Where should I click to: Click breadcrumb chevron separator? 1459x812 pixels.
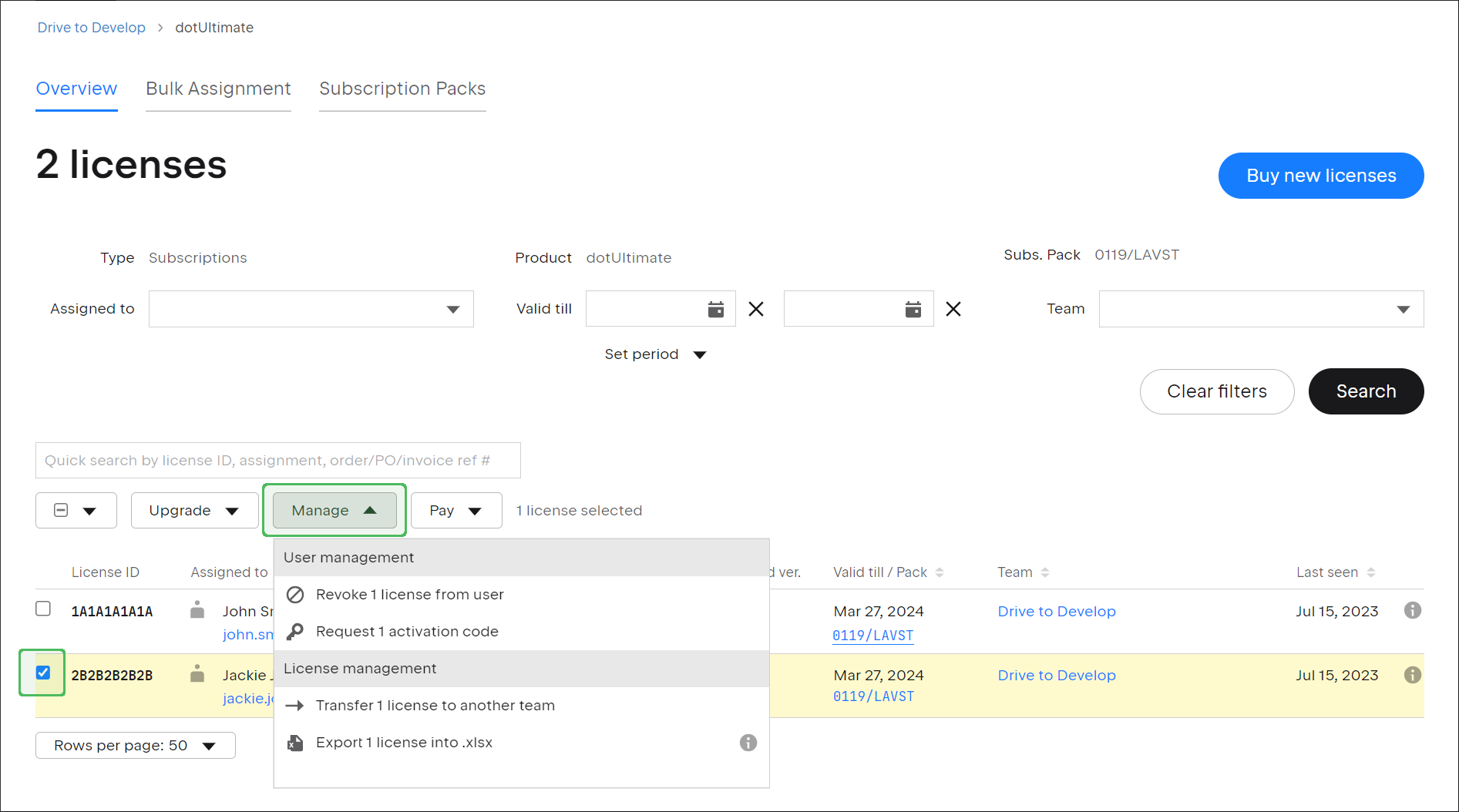160,28
